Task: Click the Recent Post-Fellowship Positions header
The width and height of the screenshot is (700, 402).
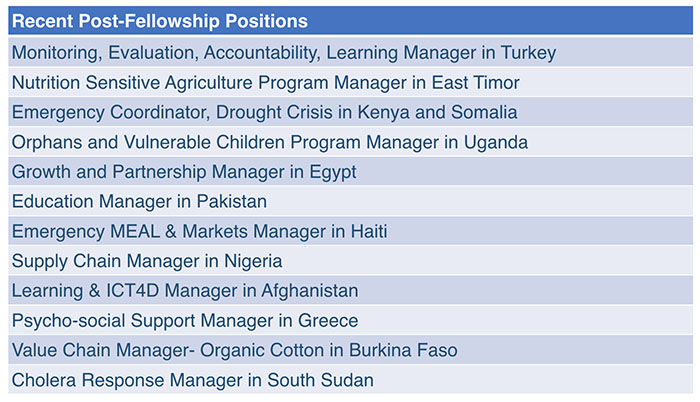Action: (x=350, y=21)
